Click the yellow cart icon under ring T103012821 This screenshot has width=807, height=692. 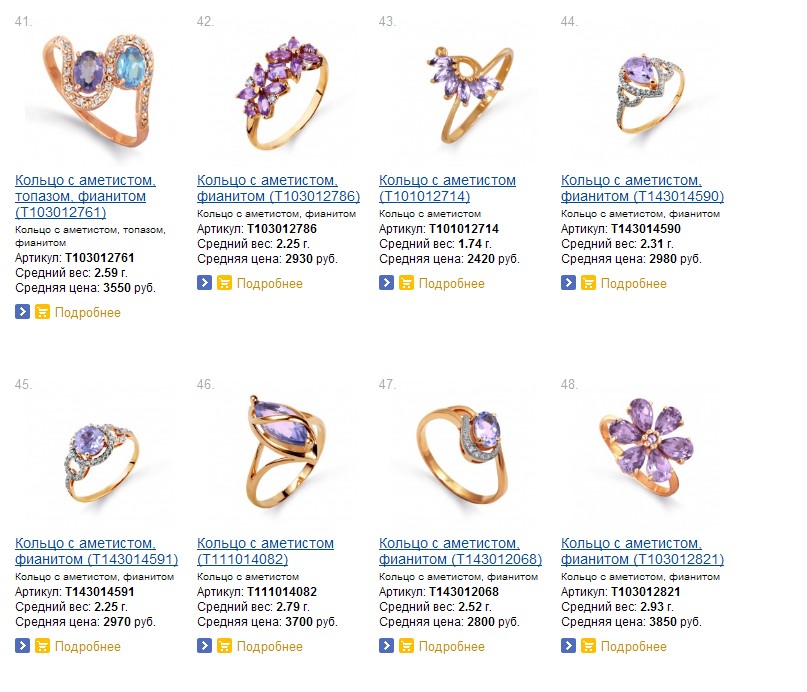coord(588,646)
